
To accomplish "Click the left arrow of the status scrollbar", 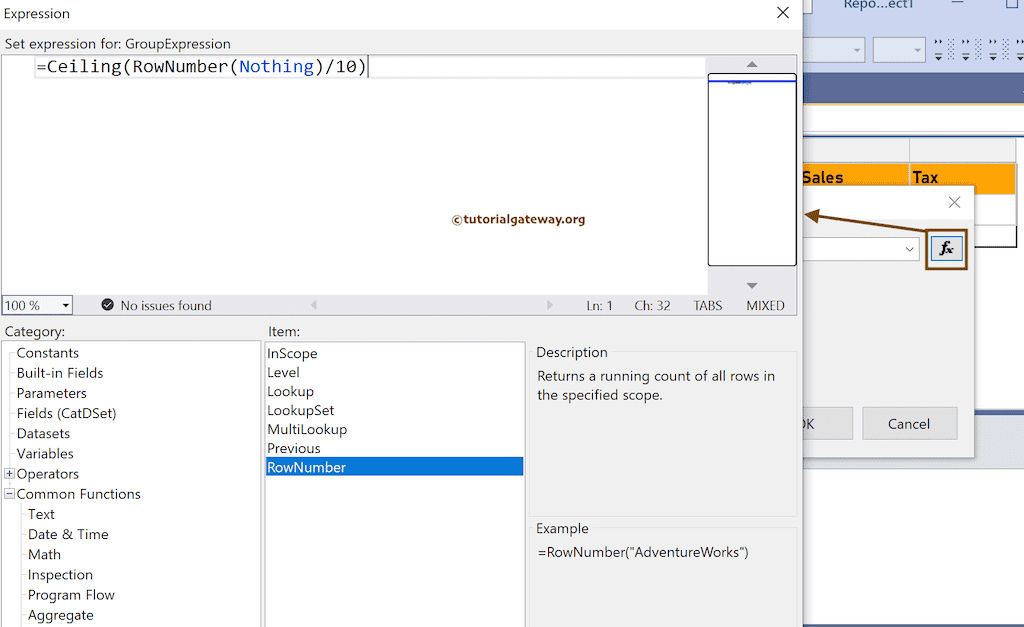I will point(315,305).
